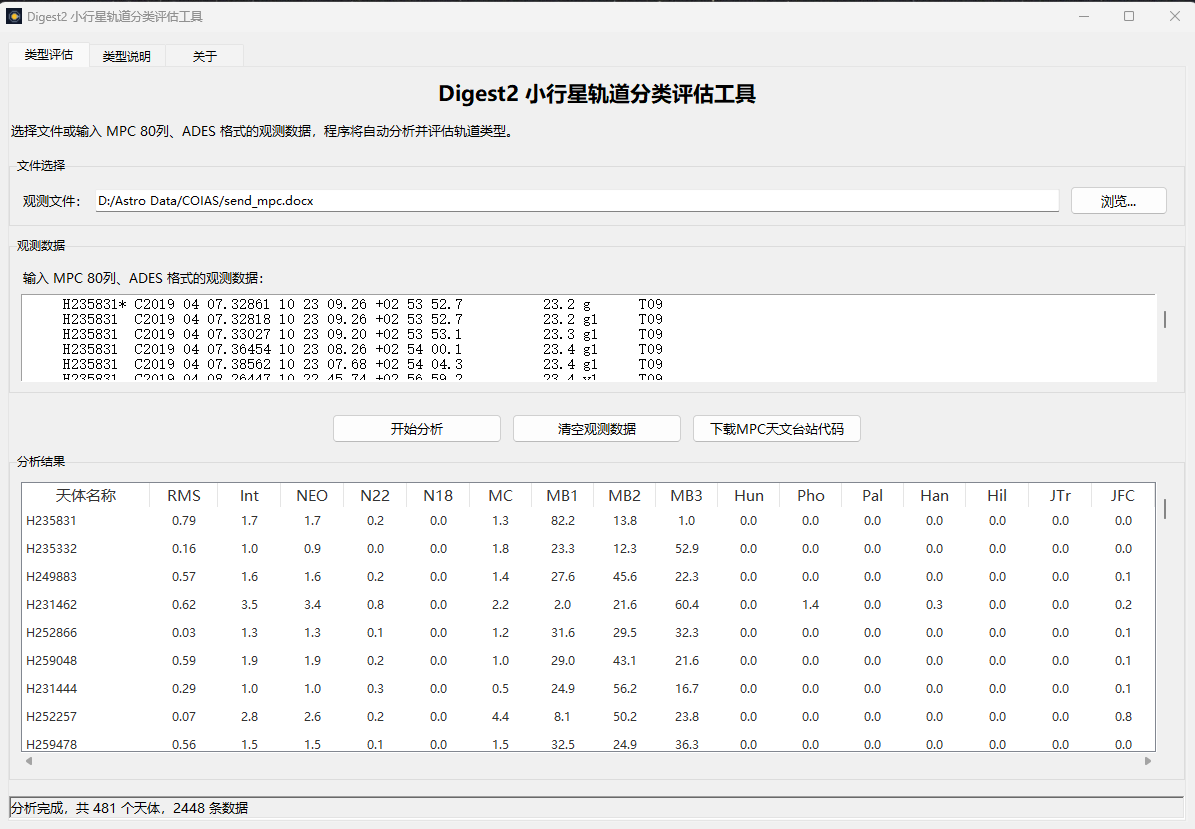The height and width of the screenshot is (829, 1195).
Task: Click inside the observation data text area
Action: coord(588,338)
